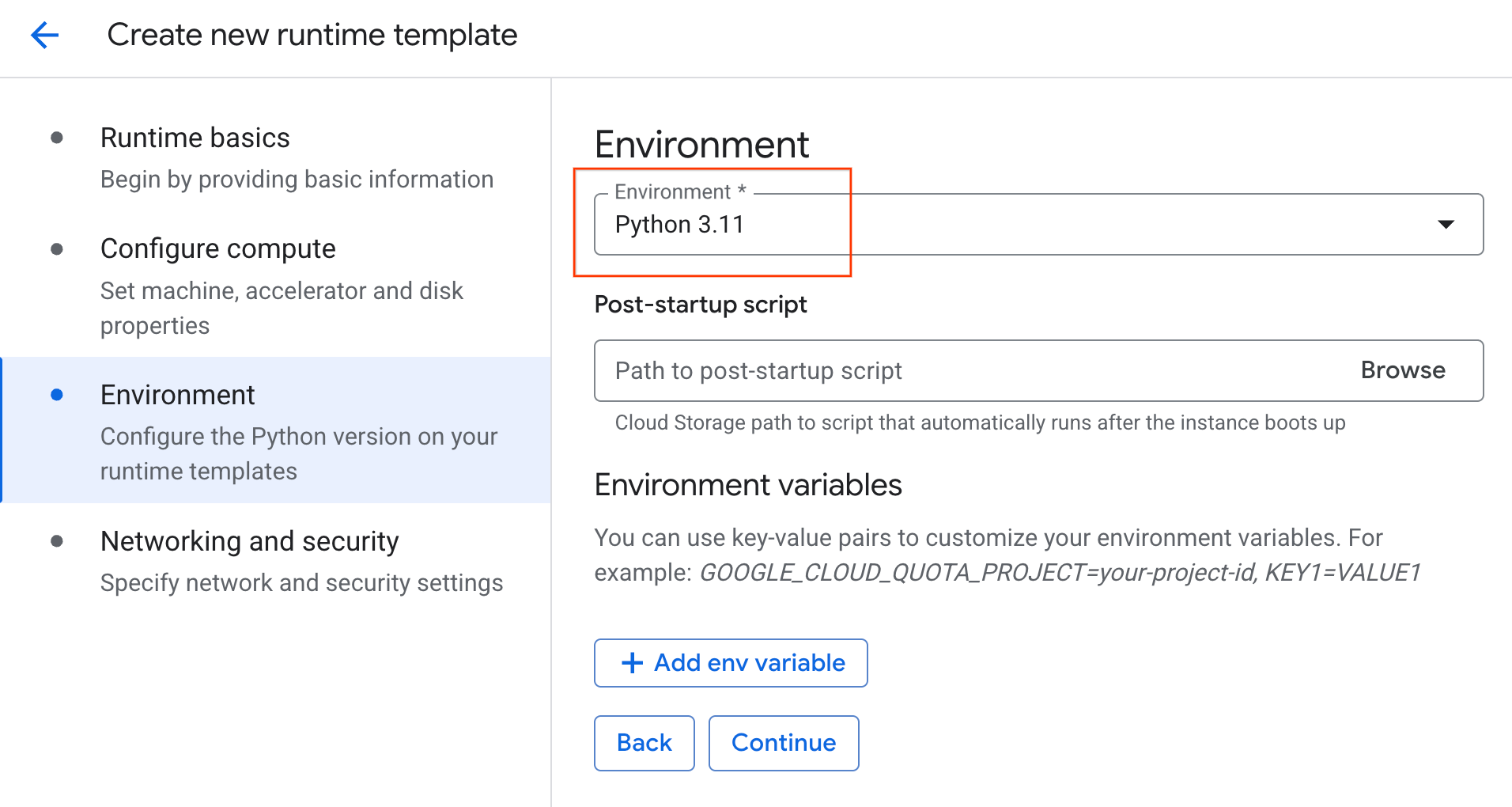Click the Create new runtime template heading

pyautogui.click(x=313, y=34)
